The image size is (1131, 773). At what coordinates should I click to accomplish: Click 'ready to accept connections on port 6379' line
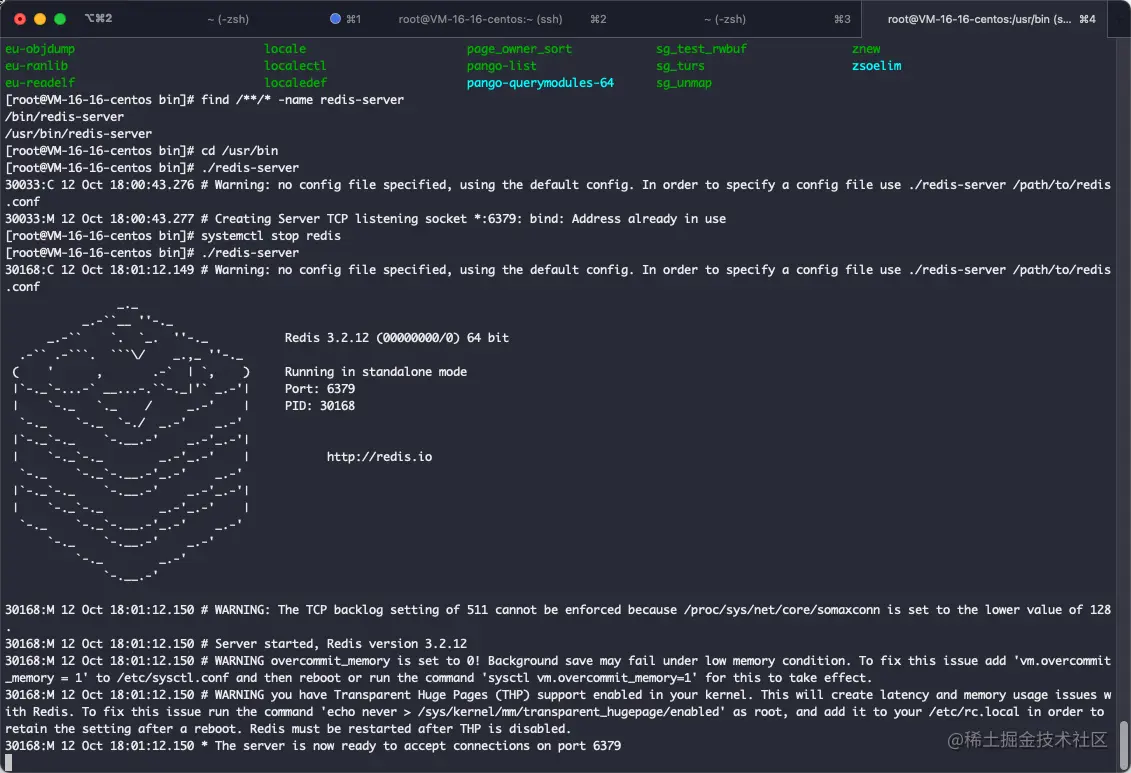pyautogui.click(x=312, y=746)
